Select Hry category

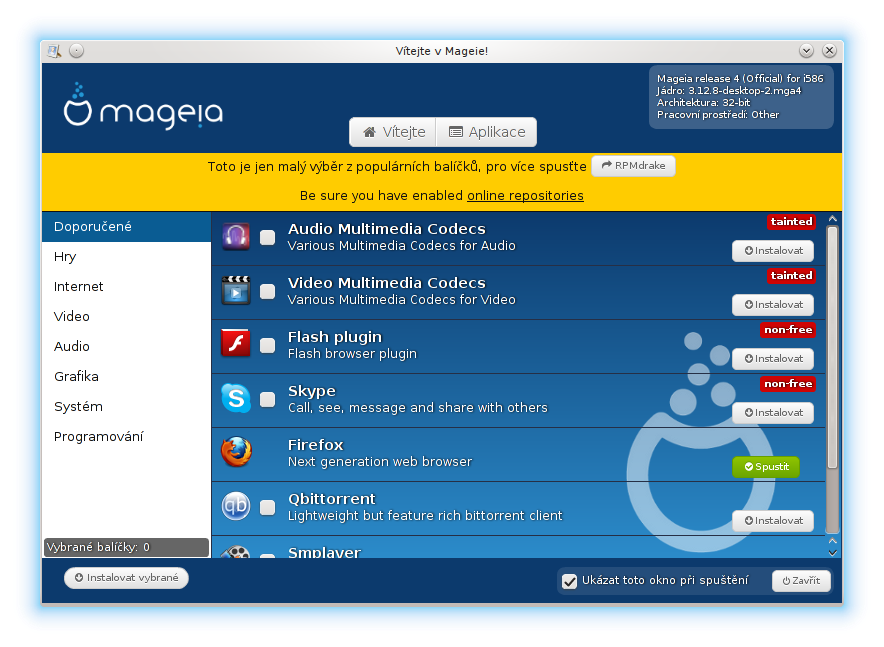coord(126,257)
